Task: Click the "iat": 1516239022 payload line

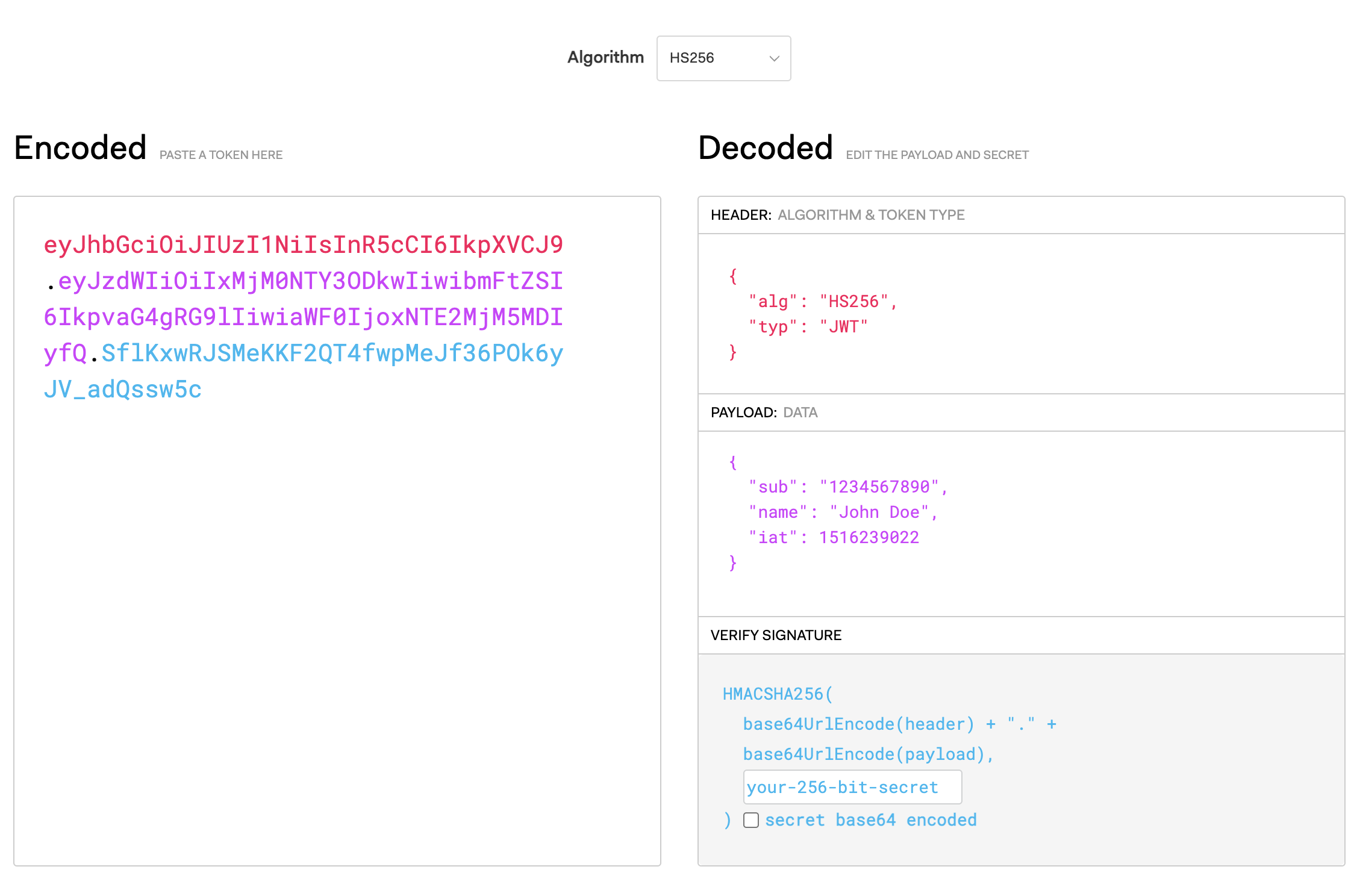Action: coord(834,538)
